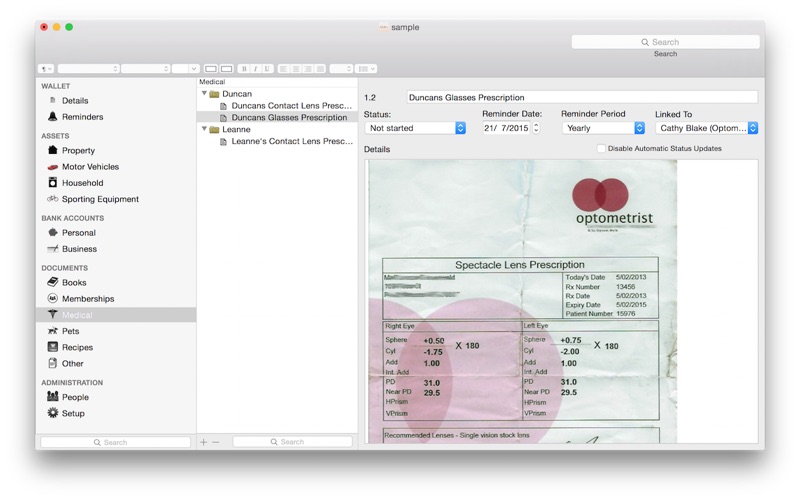Select the Books icon
Image resolution: width=800 pixels, height=500 pixels.
point(53,282)
